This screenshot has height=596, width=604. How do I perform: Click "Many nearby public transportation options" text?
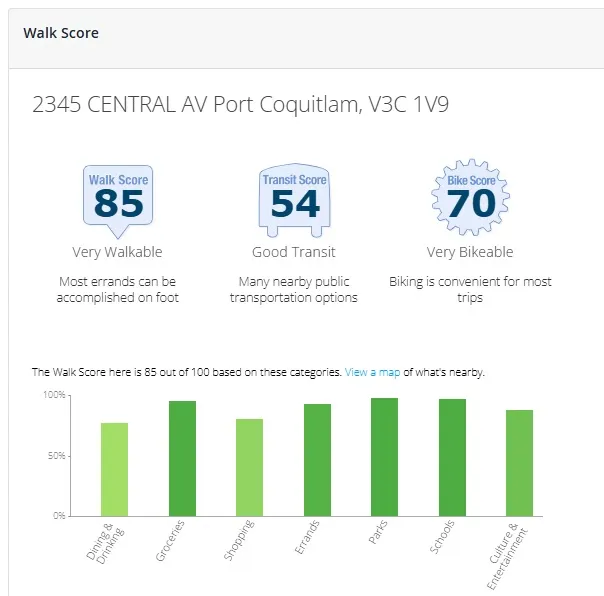pos(294,290)
